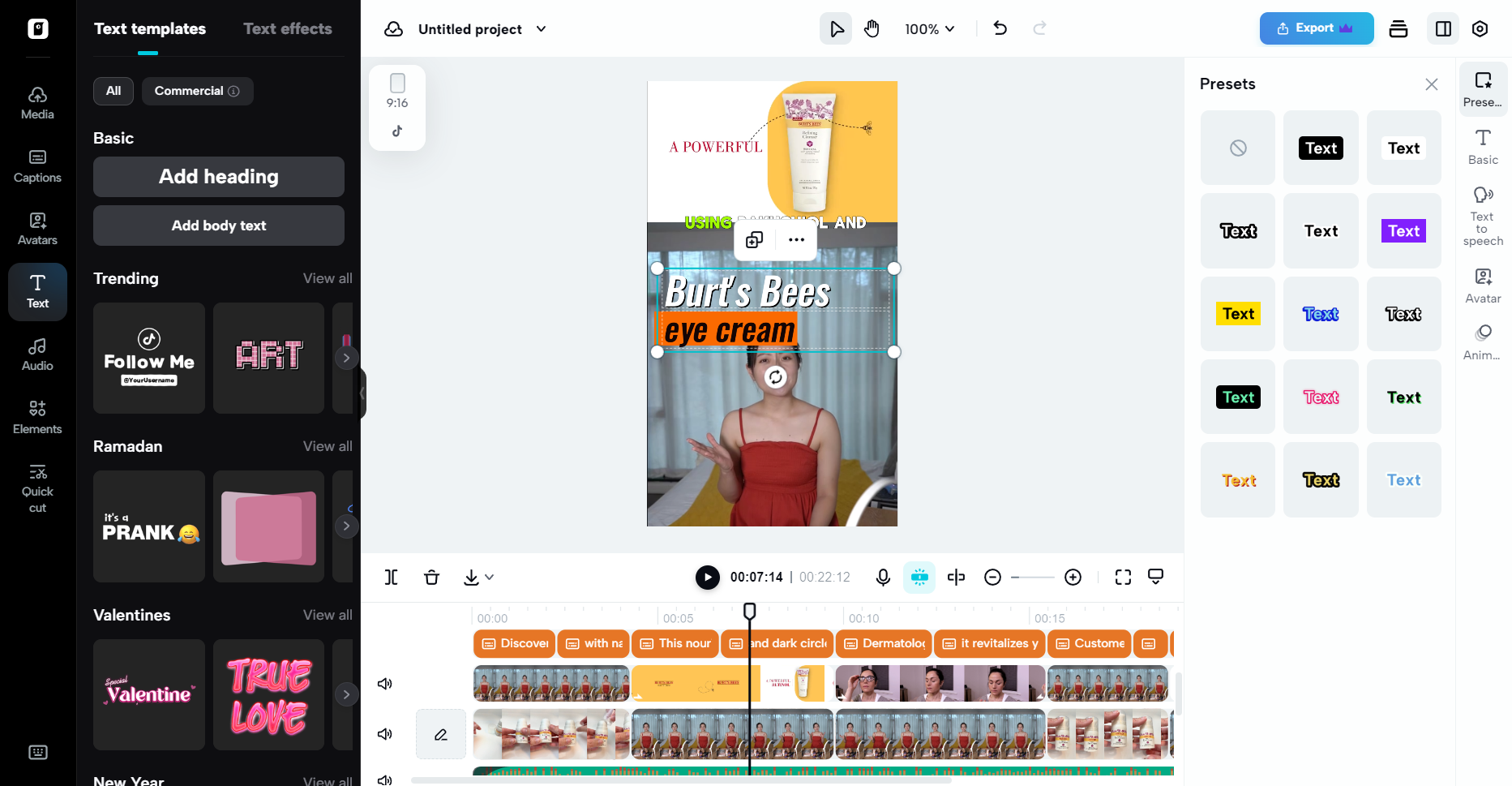1512x786 pixels.
Task: Expand the download options arrow
Action: (x=490, y=578)
